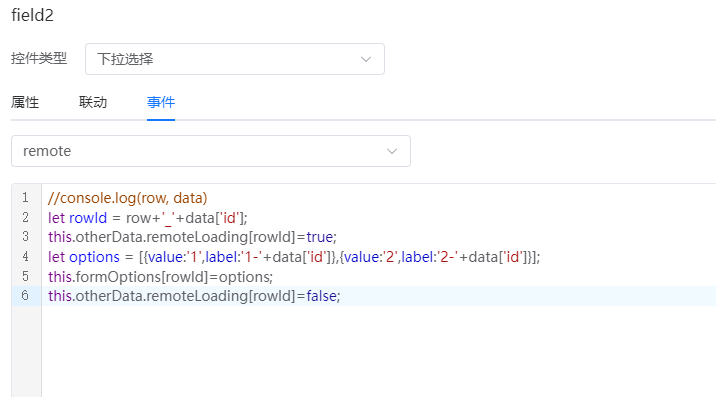The height and width of the screenshot is (397, 716).
Task: Click the 控件类型 label
Action: pos(39,58)
